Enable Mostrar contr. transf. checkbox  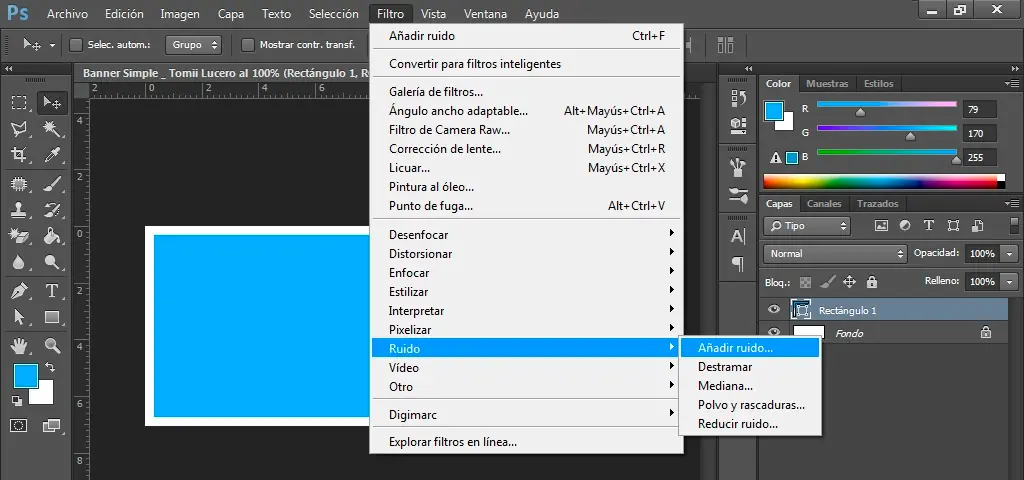pyautogui.click(x=248, y=44)
